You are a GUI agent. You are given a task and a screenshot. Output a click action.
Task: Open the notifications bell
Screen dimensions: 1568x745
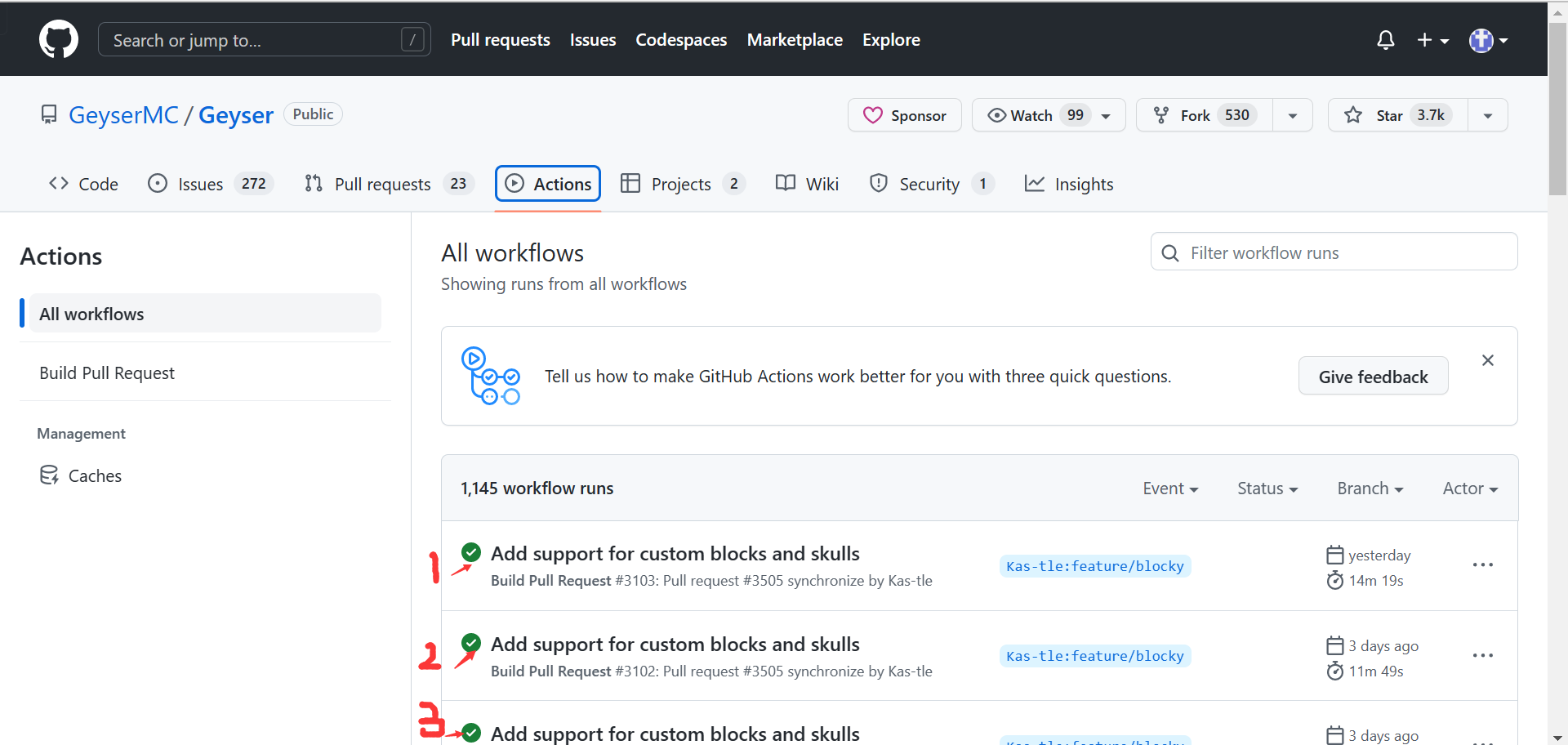(x=1386, y=40)
